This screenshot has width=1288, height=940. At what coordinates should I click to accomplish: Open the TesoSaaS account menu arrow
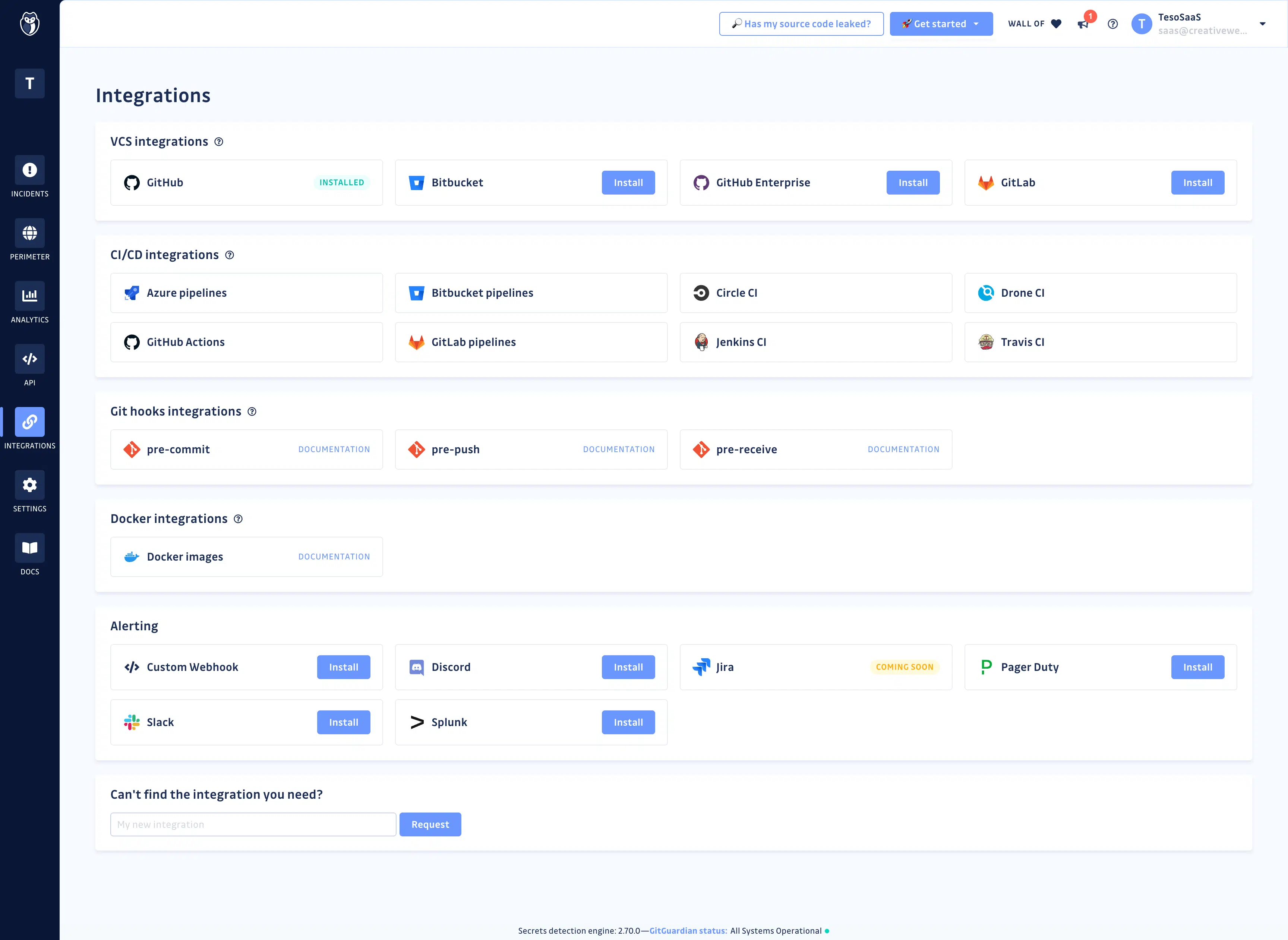coord(1262,24)
